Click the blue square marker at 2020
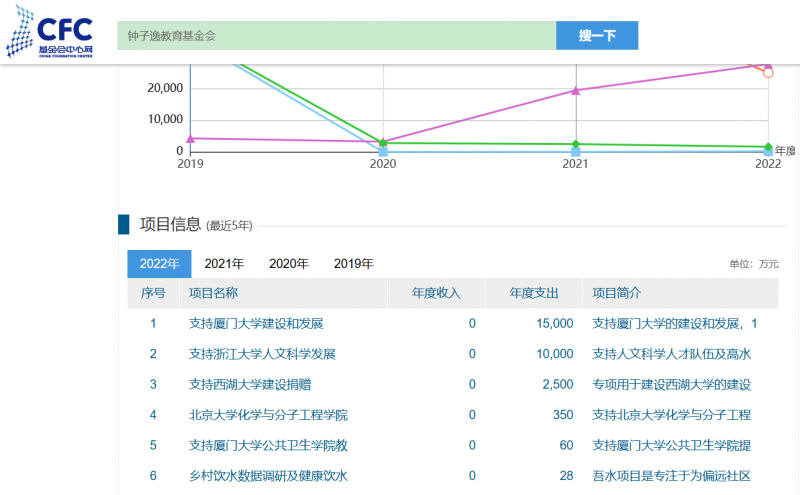The image size is (800, 495). [383, 152]
